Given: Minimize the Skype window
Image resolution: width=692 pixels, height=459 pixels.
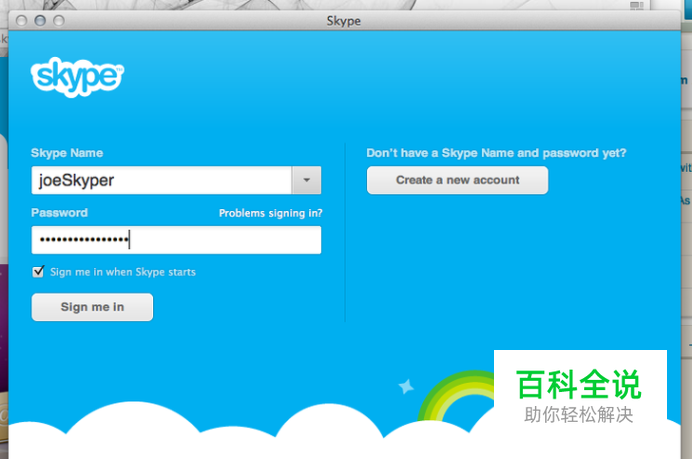Looking at the screenshot, I should (40, 20).
